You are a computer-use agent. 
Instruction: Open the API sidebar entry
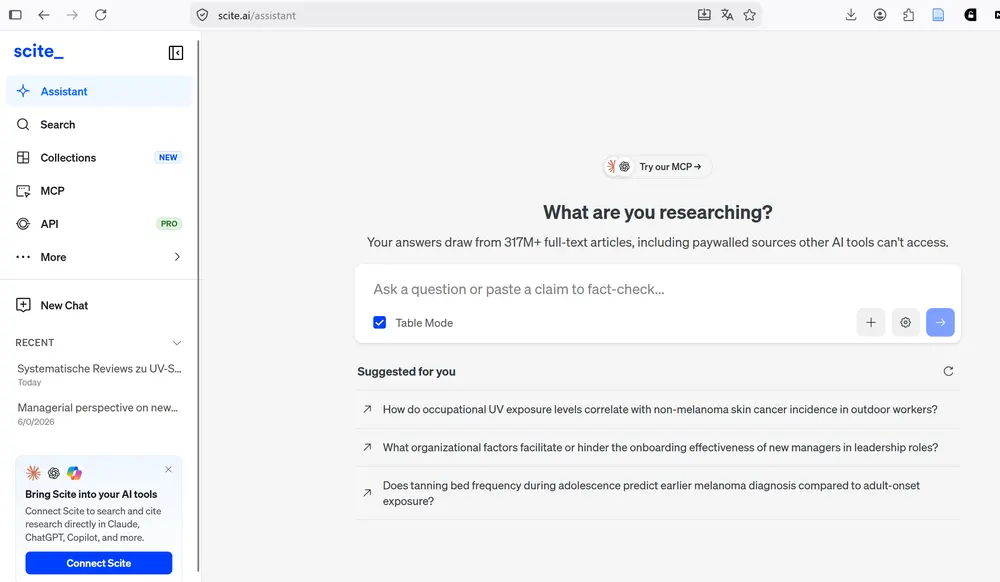coord(99,224)
